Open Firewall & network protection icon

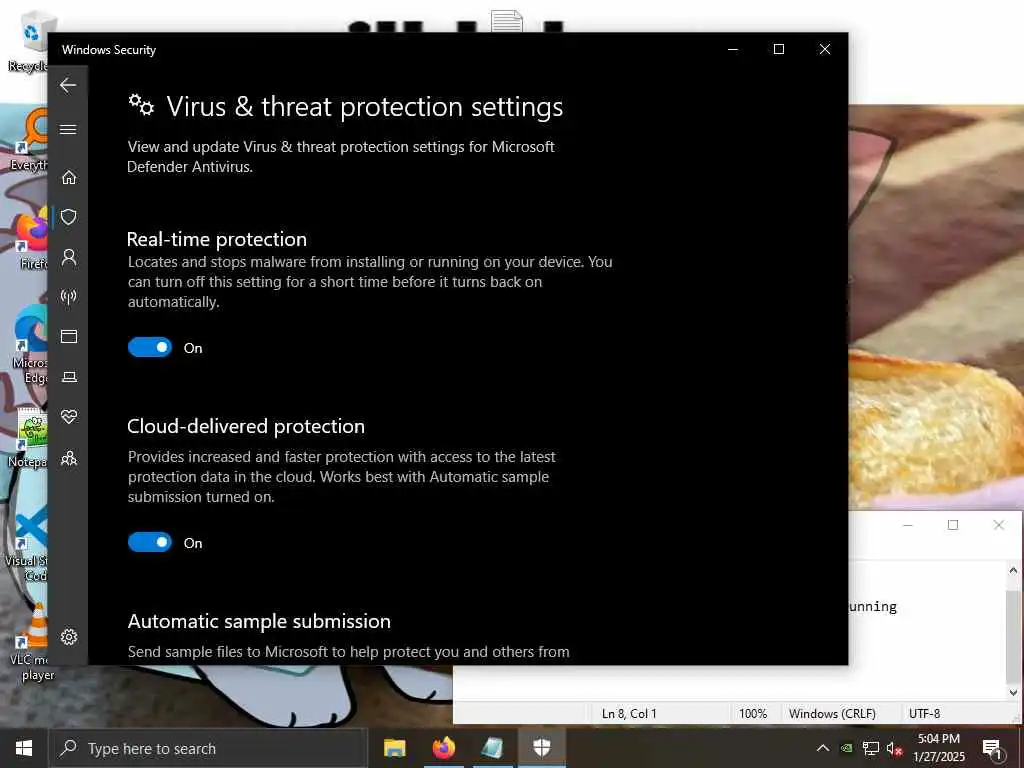[69, 297]
